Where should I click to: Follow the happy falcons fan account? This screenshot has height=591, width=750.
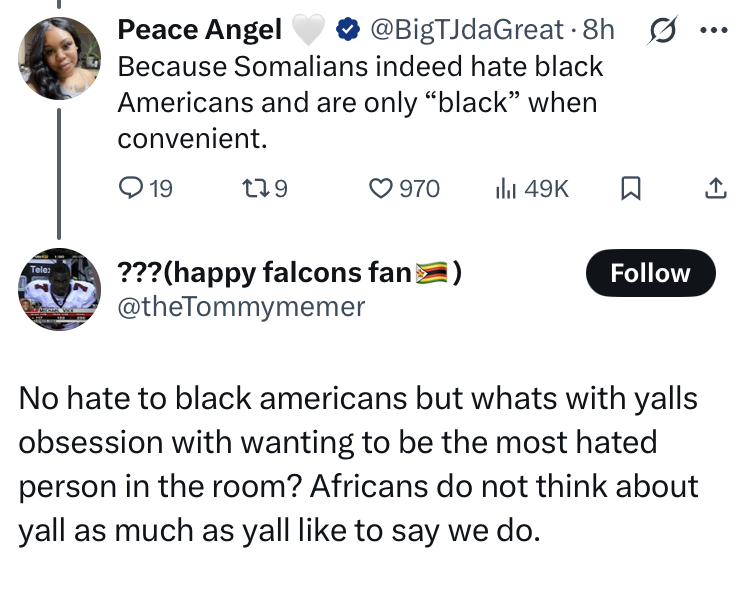650,274
